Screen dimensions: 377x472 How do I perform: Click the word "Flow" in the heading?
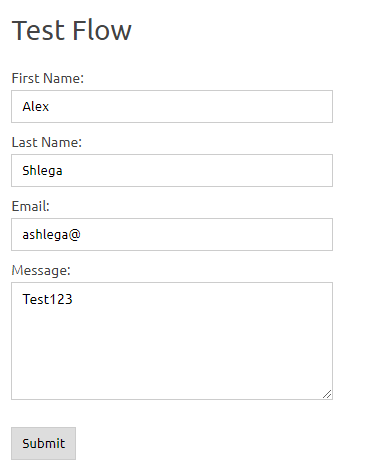102,30
